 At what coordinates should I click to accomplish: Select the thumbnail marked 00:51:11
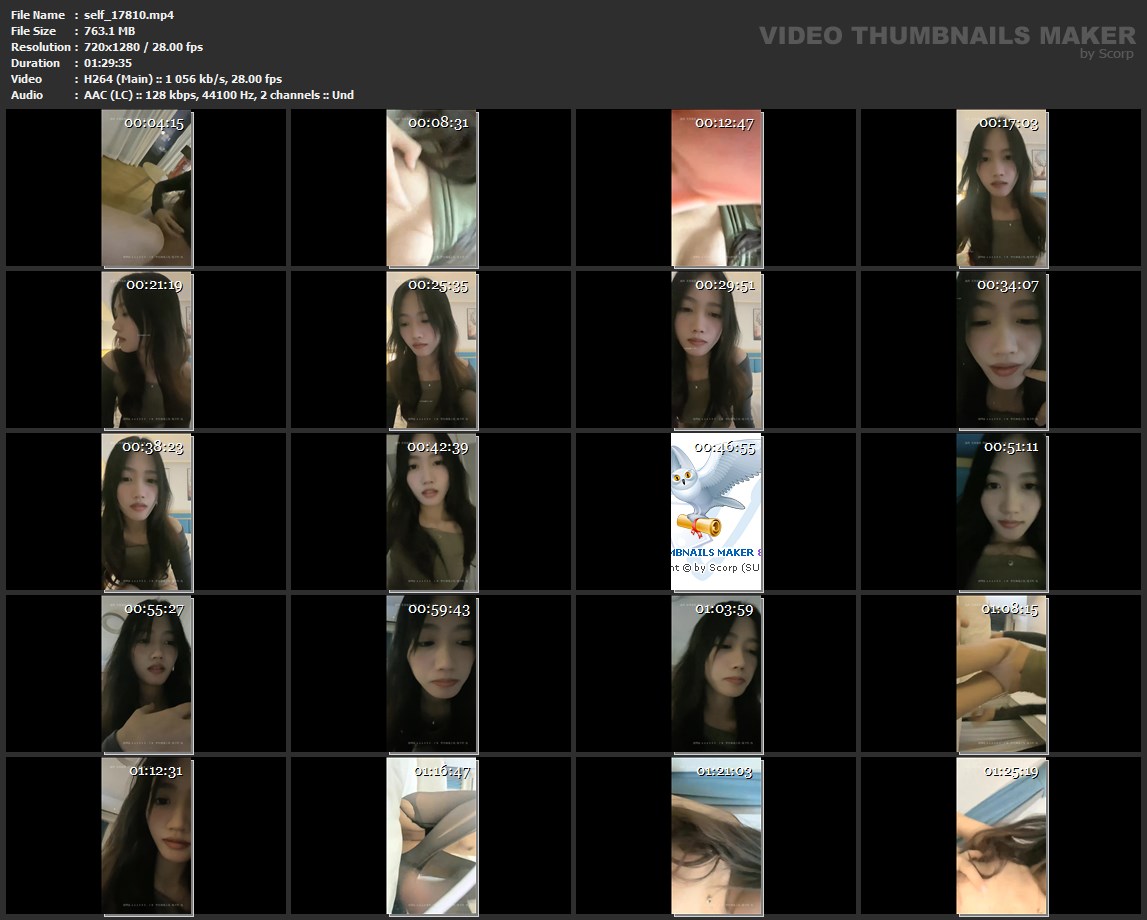click(x=1001, y=512)
